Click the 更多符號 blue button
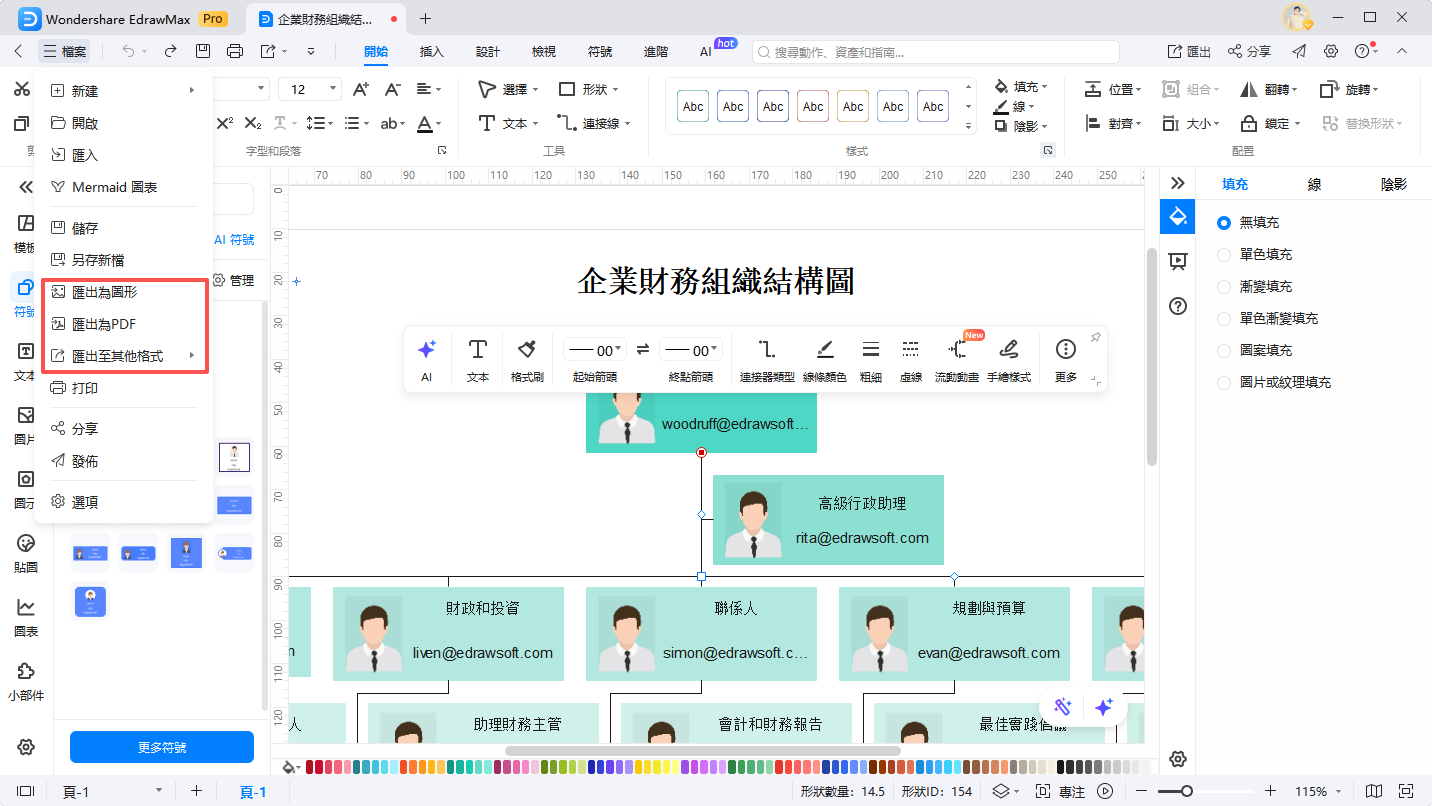 tap(160, 747)
